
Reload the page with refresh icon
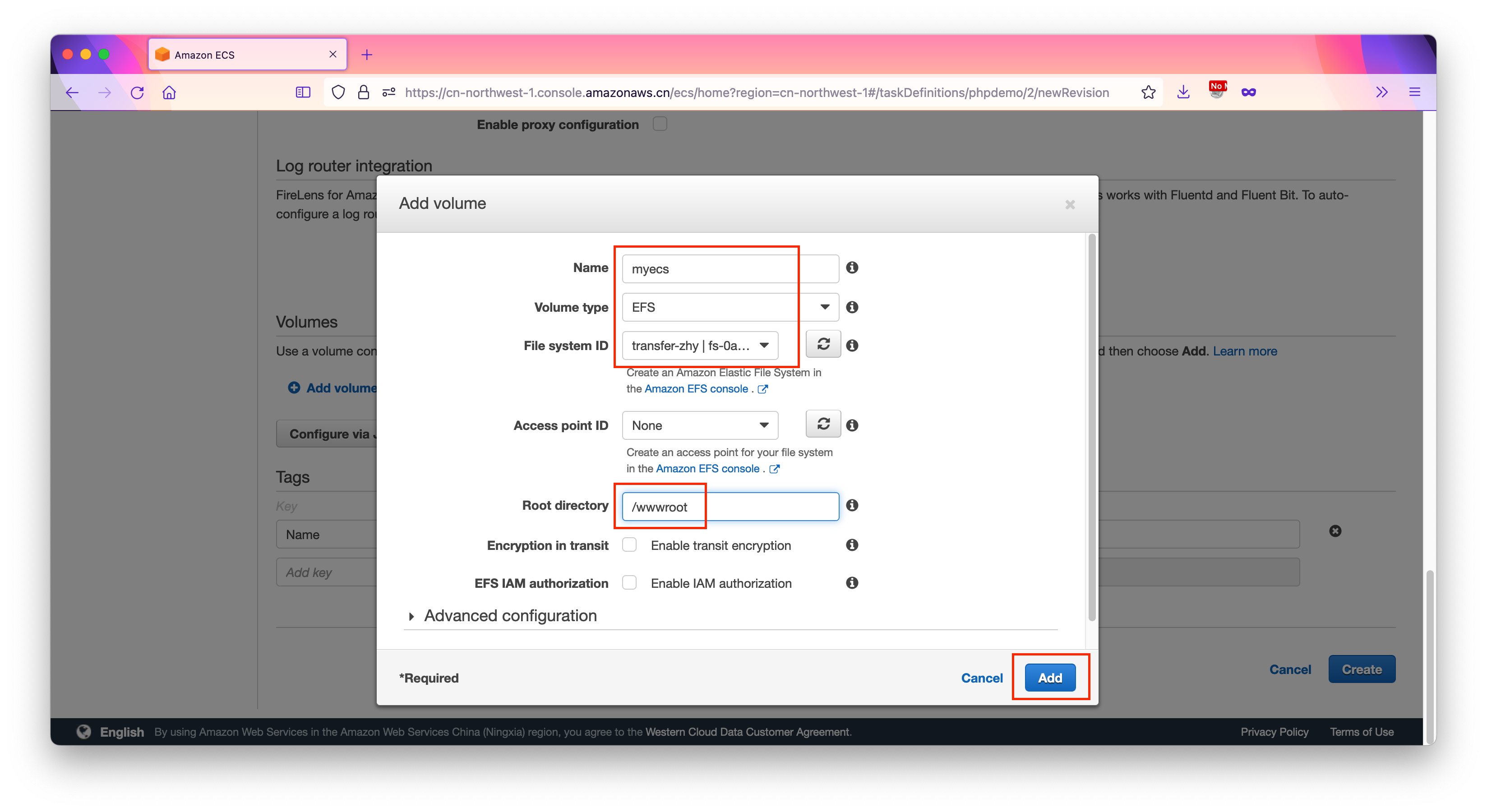click(137, 92)
